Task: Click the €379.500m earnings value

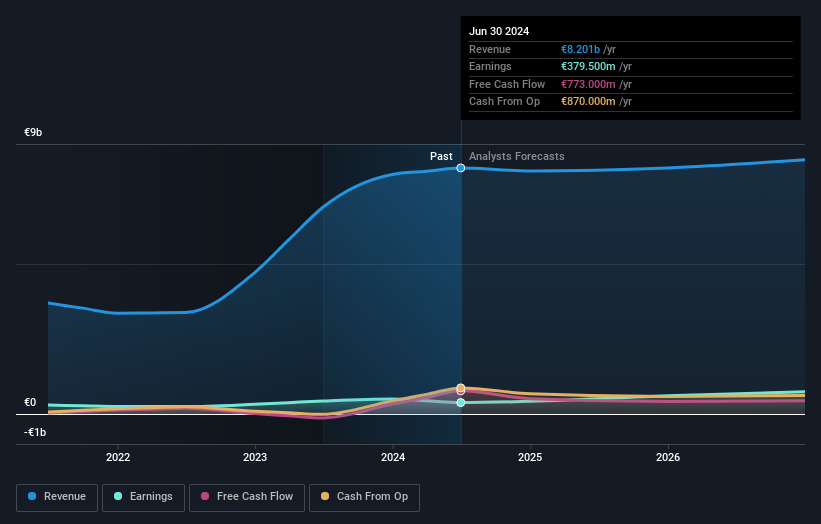Action: click(x=588, y=66)
